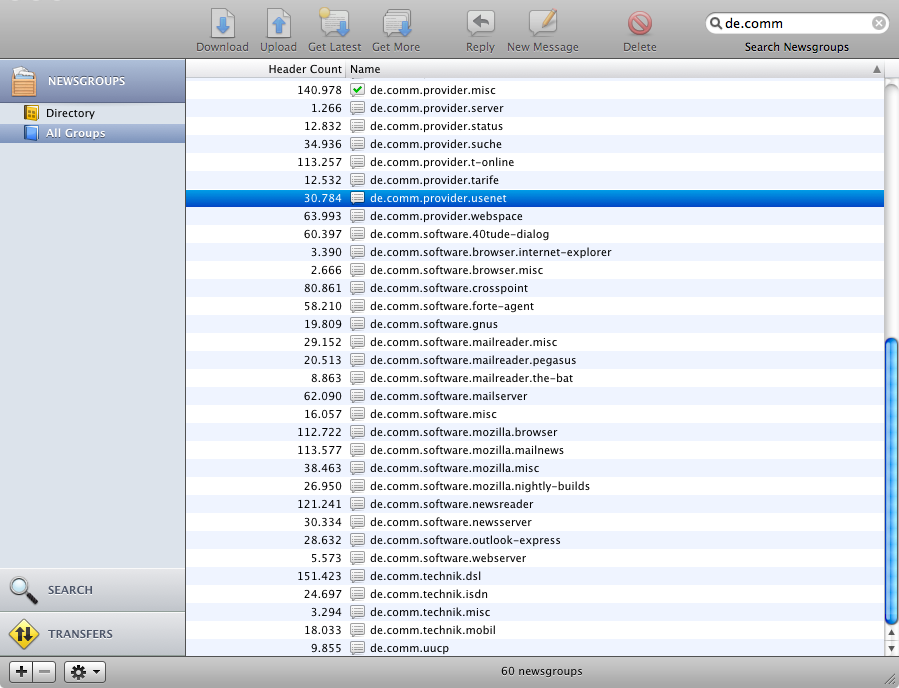
Task: Open the Search sidebar section
Action: [x=92, y=590]
